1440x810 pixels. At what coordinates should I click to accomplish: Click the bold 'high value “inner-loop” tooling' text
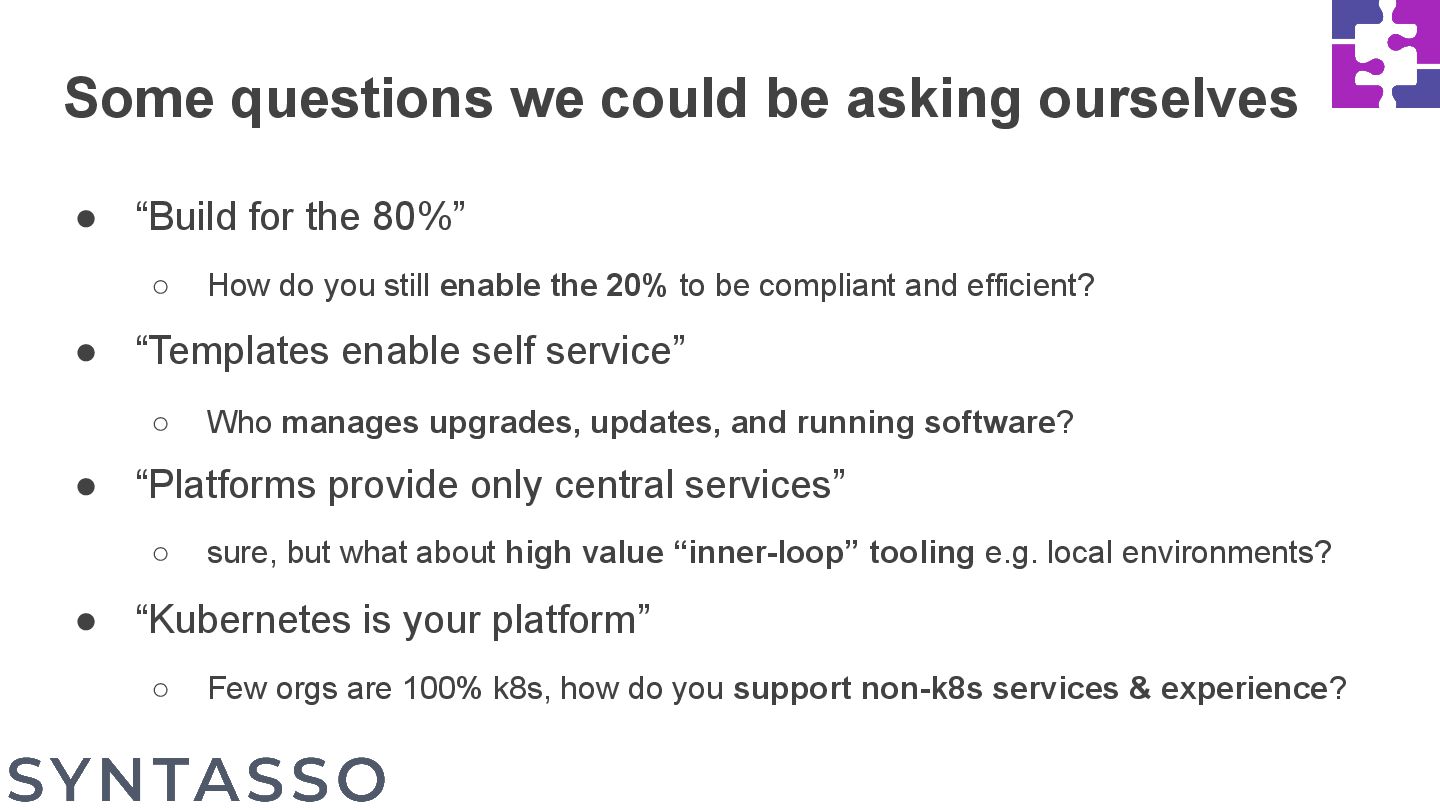[x=740, y=553]
